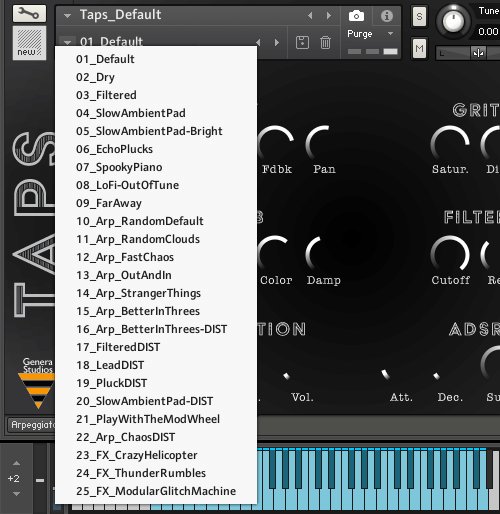Click the 'new' instrument thumbnail icon
This screenshot has width=500, height=514.
click(29, 43)
